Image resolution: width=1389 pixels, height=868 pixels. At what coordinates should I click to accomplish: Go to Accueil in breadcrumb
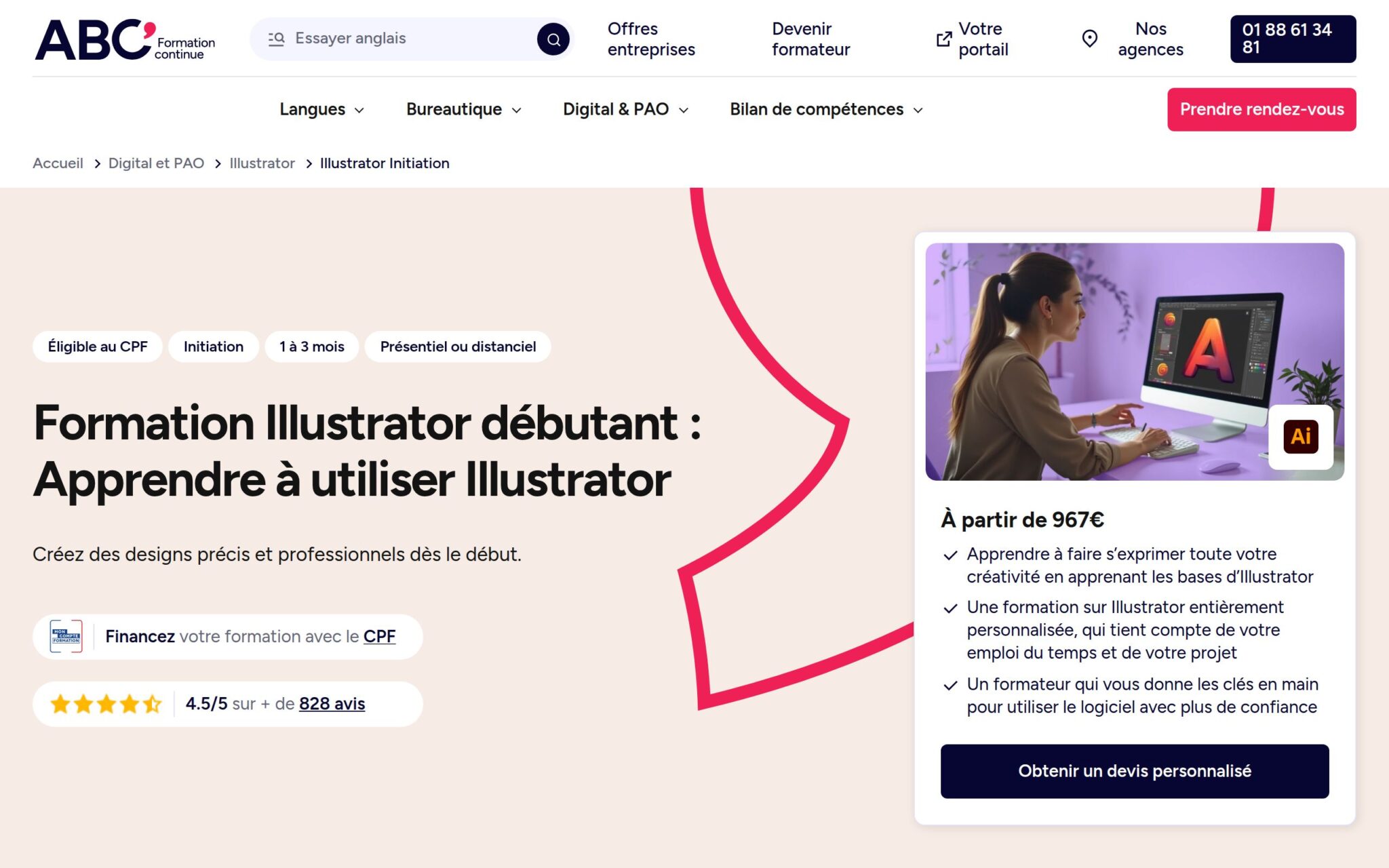click(x=58, y=163)
